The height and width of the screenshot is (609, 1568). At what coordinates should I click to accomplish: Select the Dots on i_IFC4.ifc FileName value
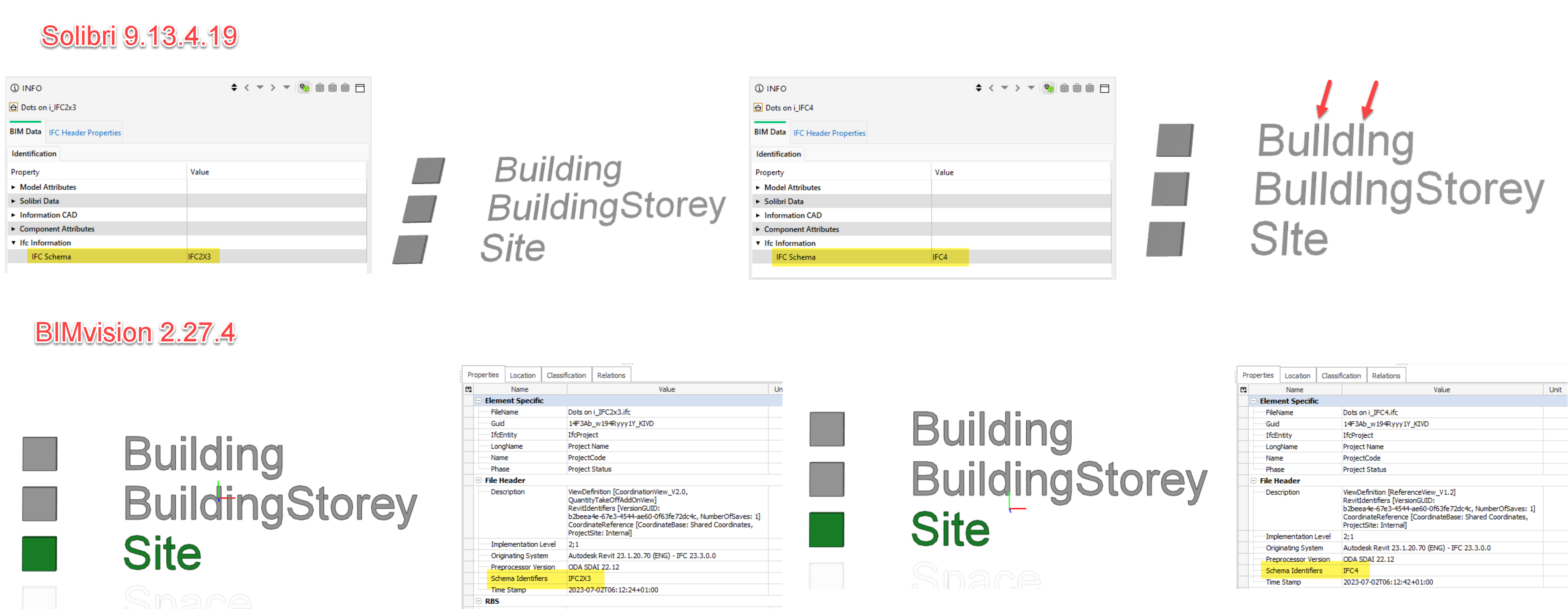(x=1370, y=413)
